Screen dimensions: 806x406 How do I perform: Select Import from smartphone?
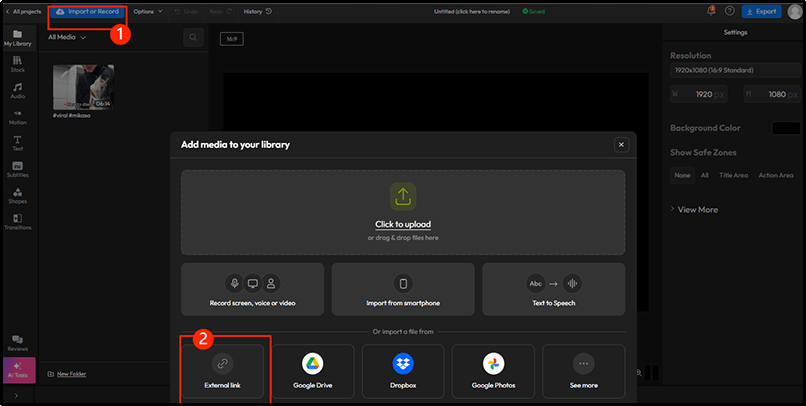[x=403, y=289]
